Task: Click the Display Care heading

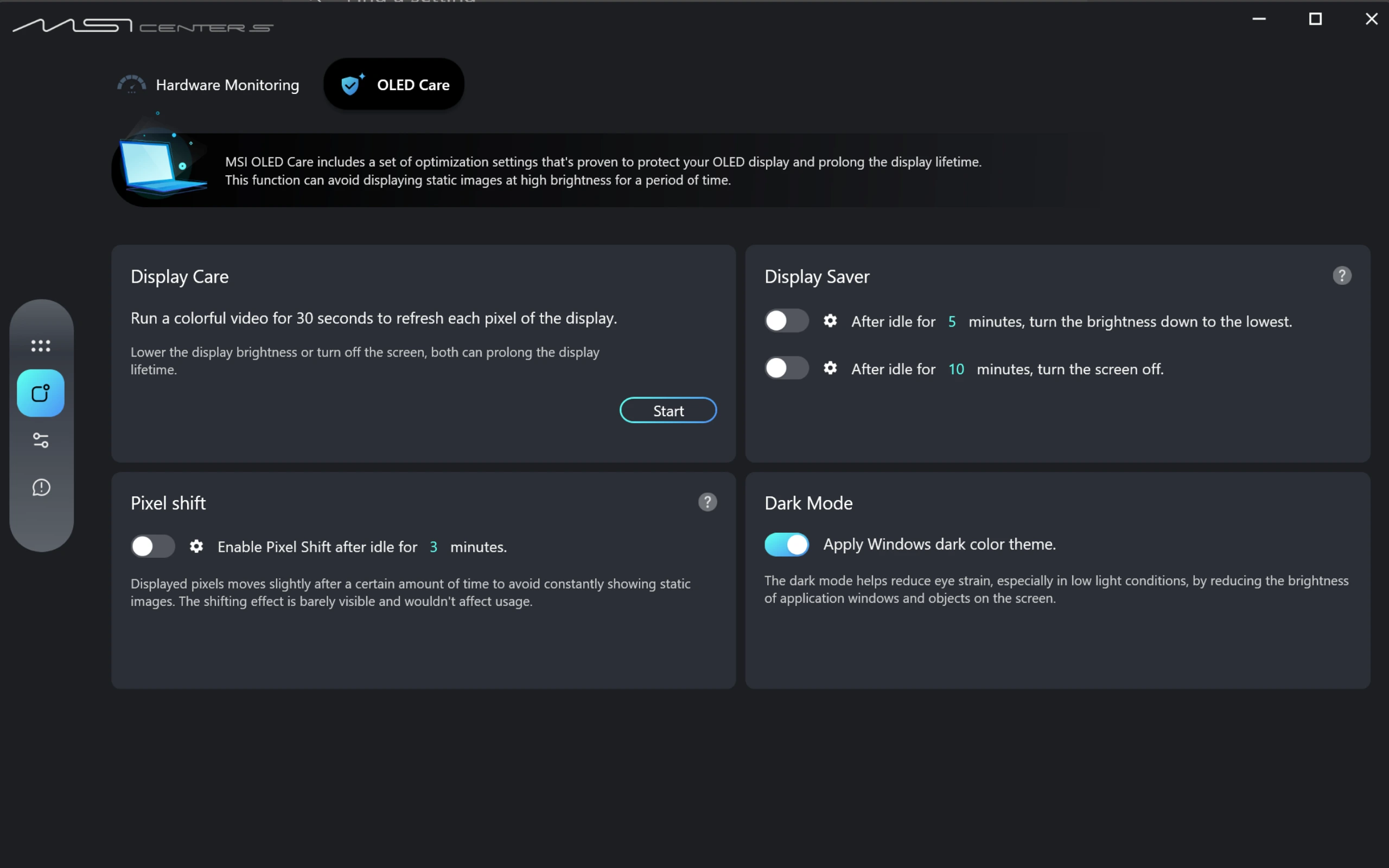Action: click(180, 277)
